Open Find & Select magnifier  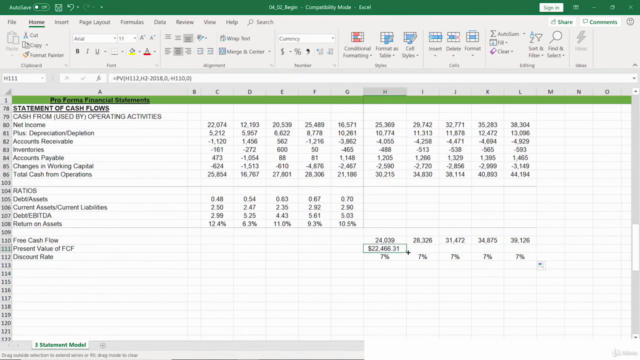(x=556, y=44)
